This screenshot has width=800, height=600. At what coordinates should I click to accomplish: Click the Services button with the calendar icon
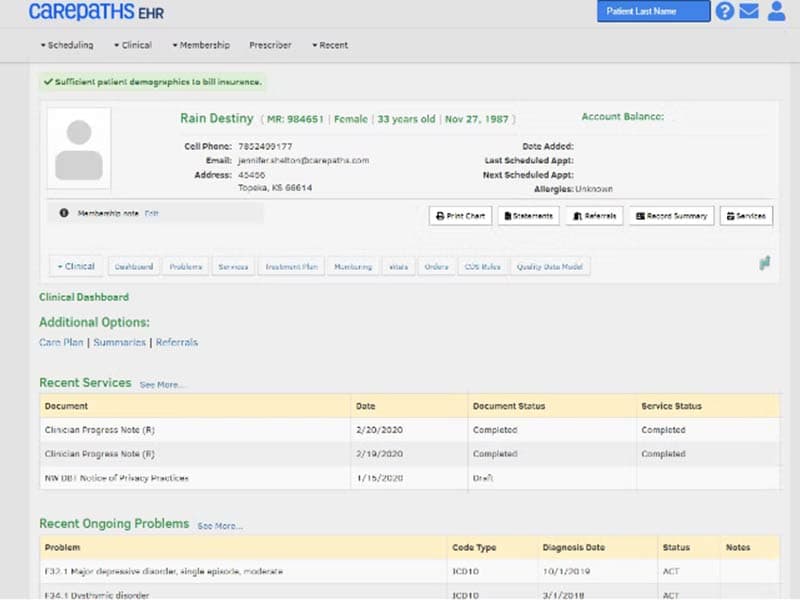click(x=746, y=216)
